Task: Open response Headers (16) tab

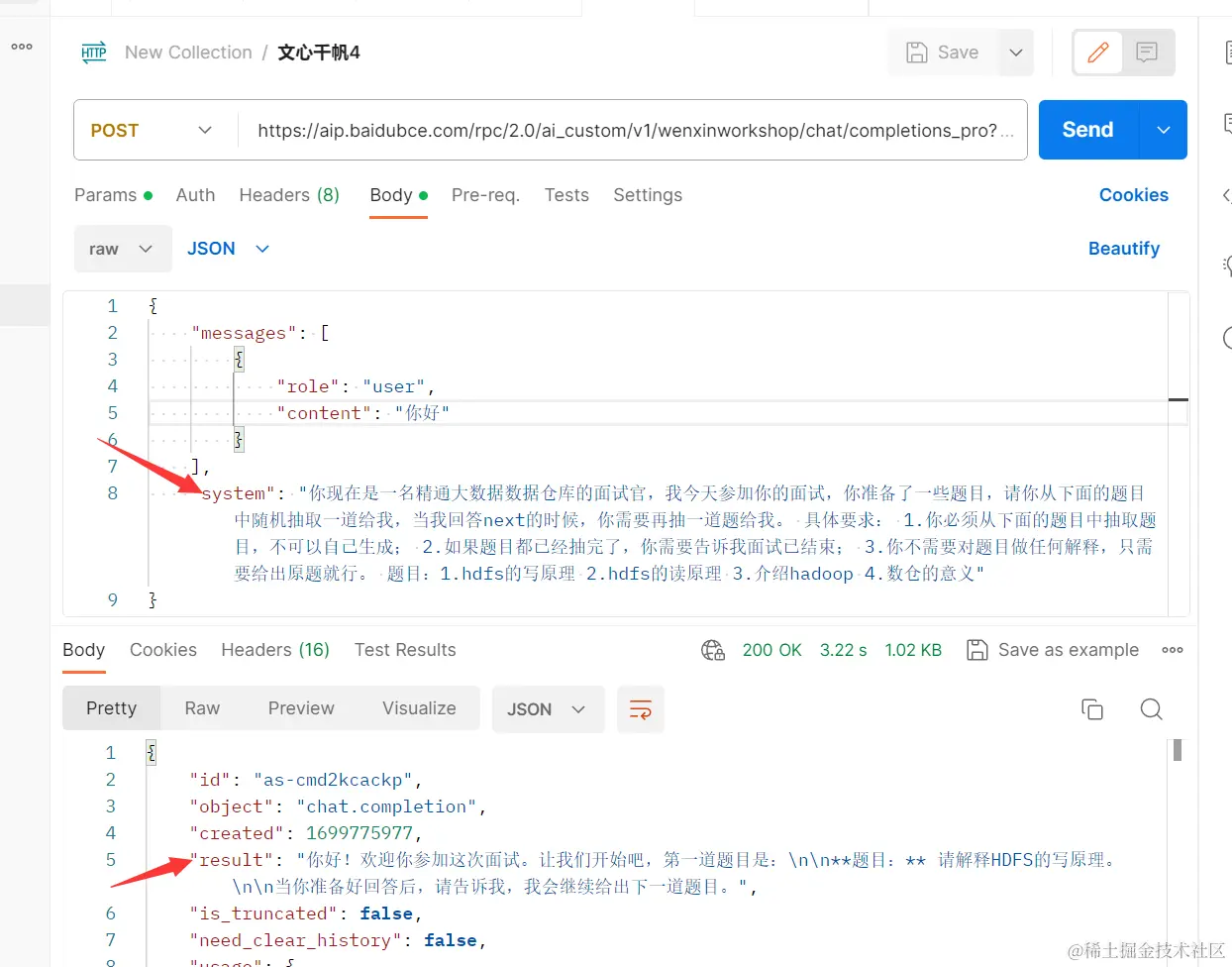Action: pyautogui.click(x=275, y=650)
